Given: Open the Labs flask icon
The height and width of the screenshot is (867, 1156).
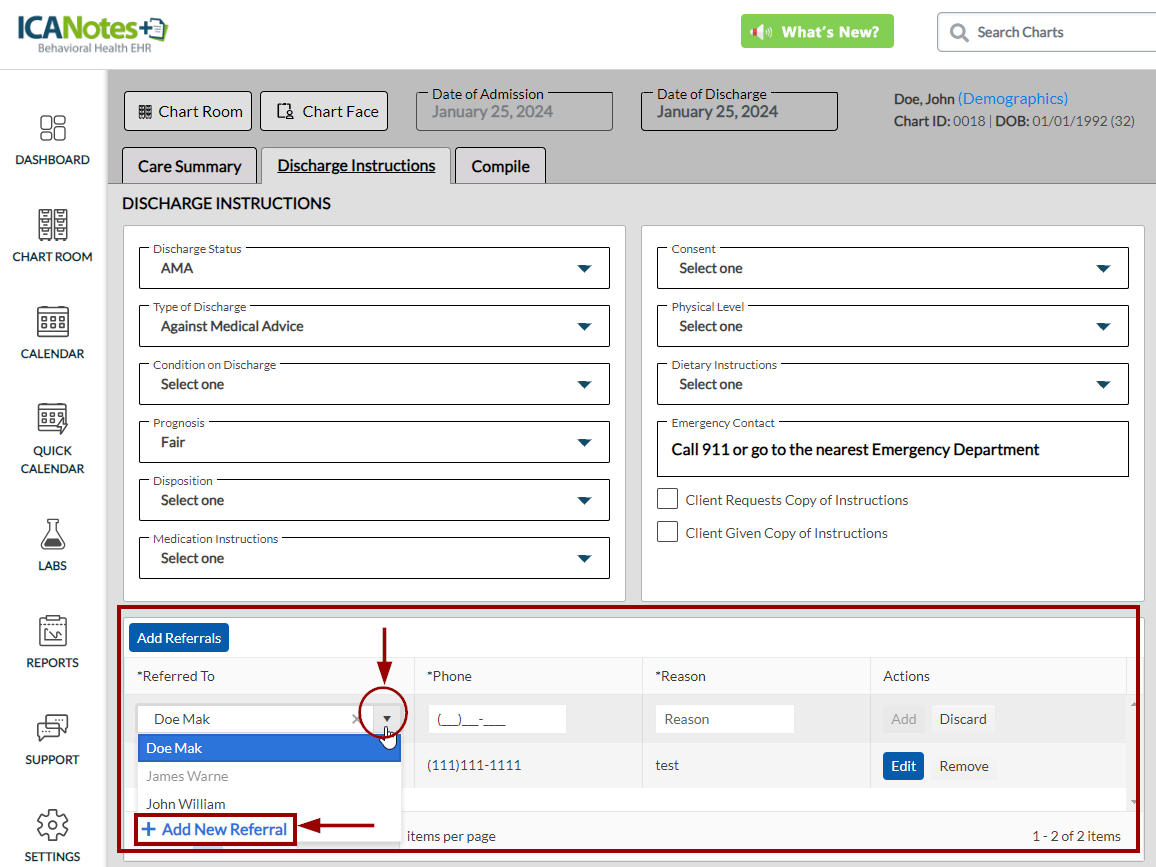Looking at the screenshot, I should tap(52, 534).
